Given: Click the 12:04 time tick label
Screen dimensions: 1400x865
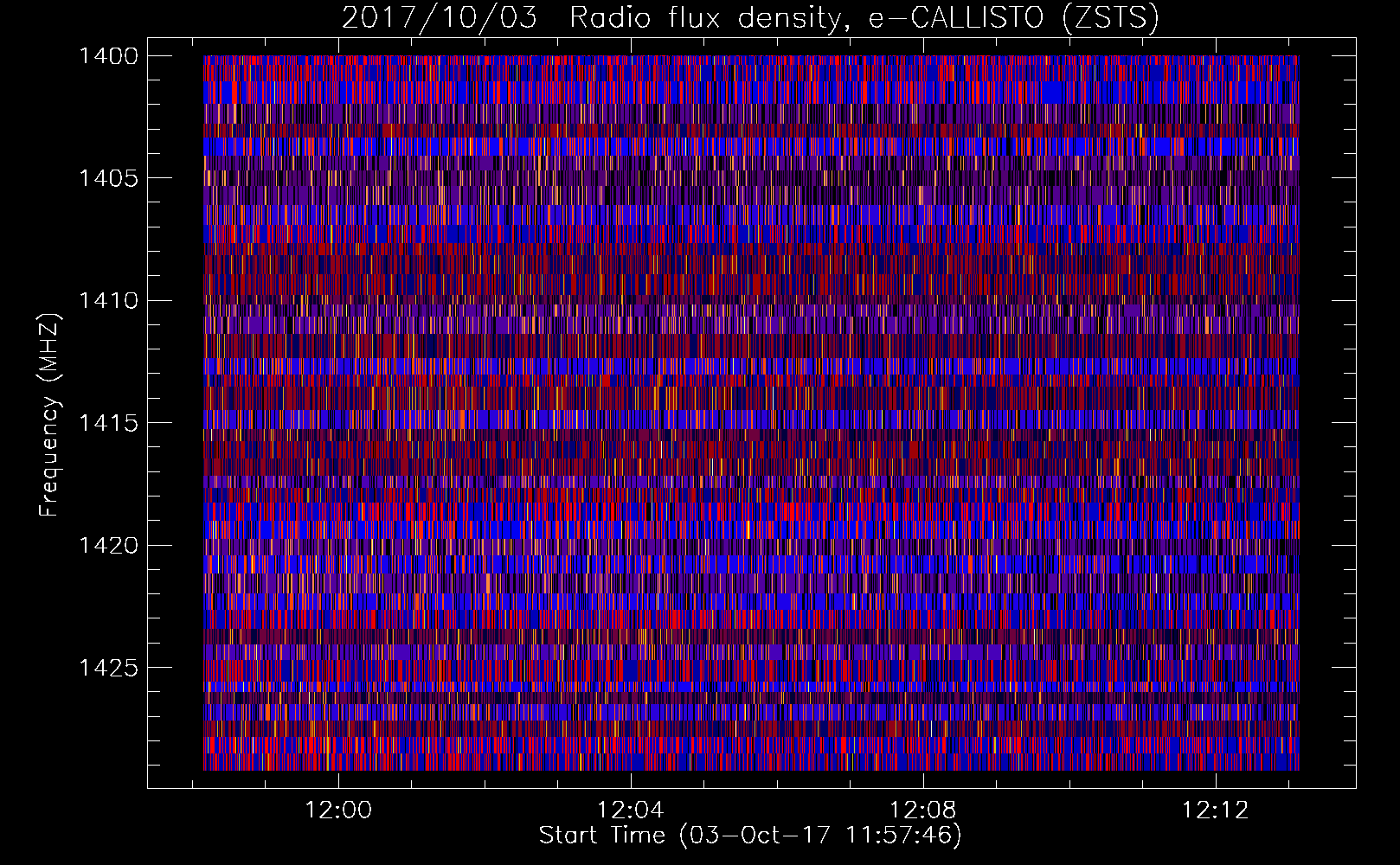Looking at the screenshot, I should click(631, 811).
